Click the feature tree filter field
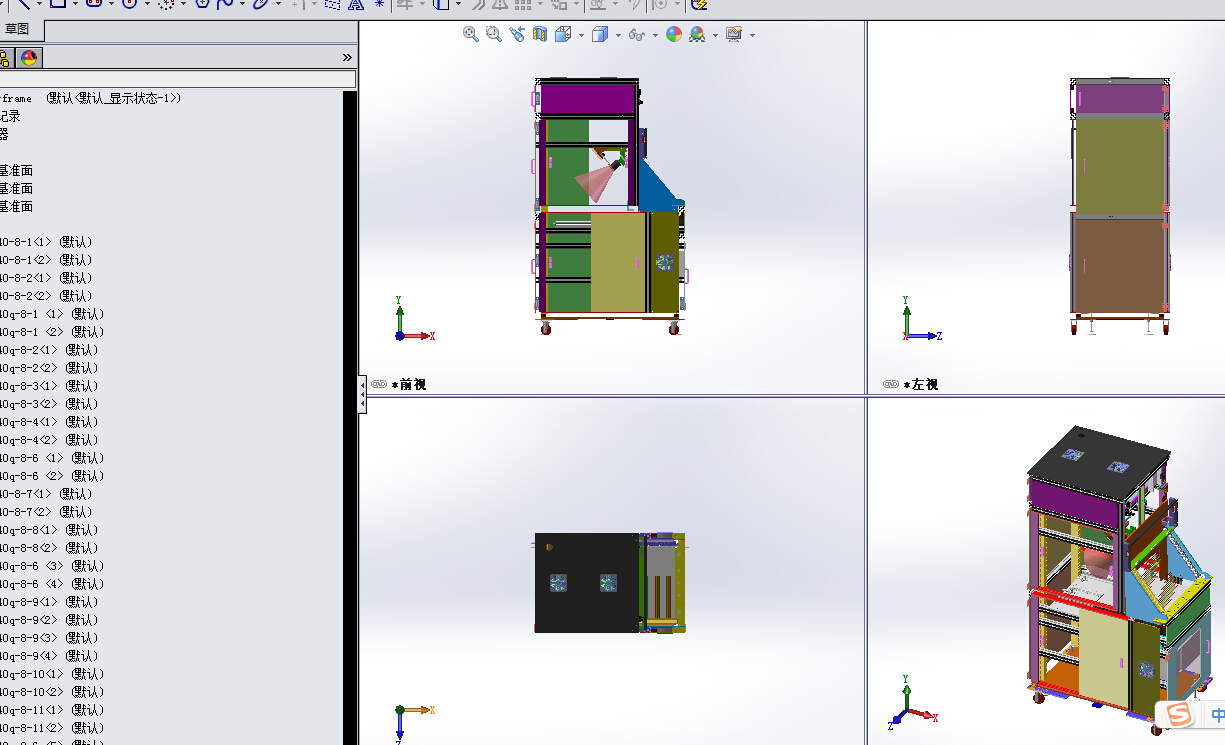 (x=178, y=79)
